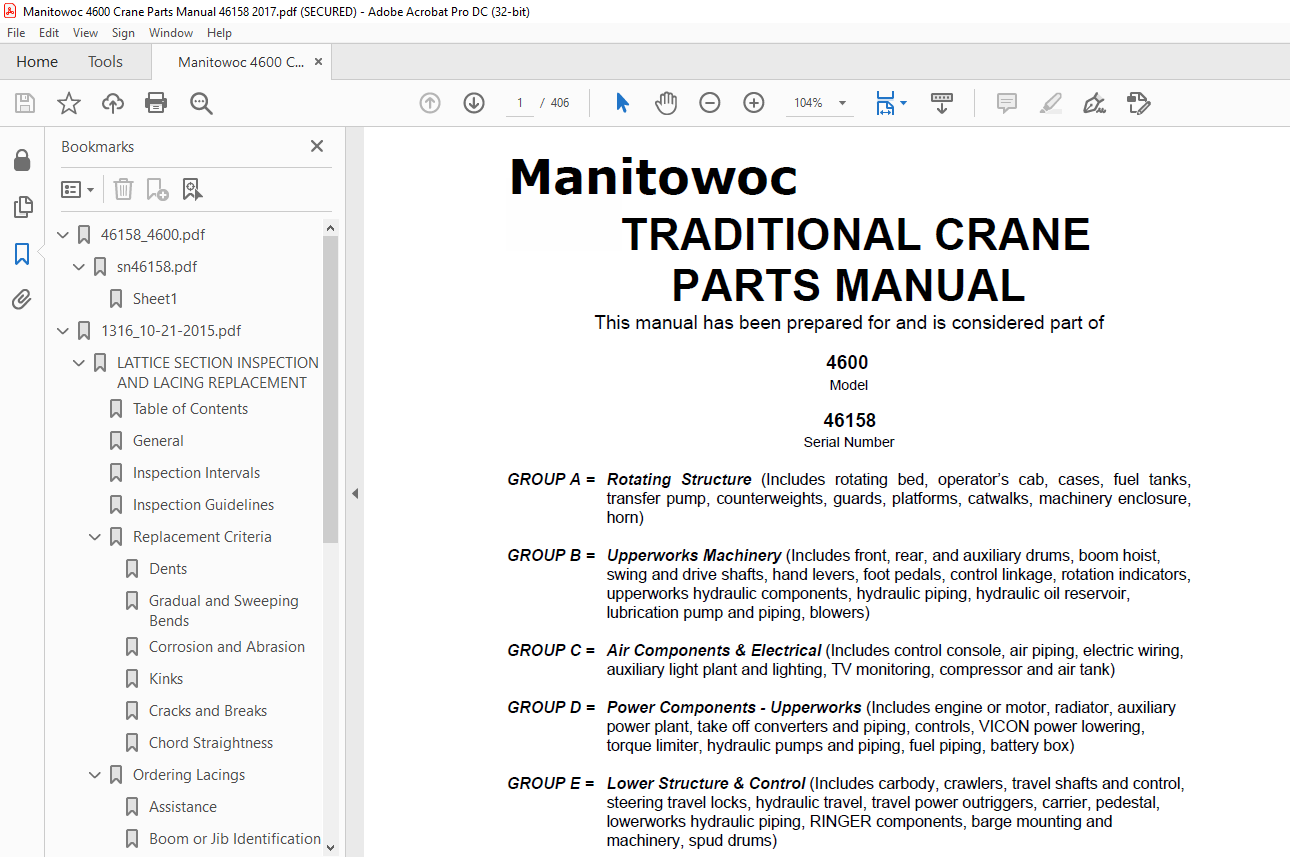Open the View menu

click(85, 33)
